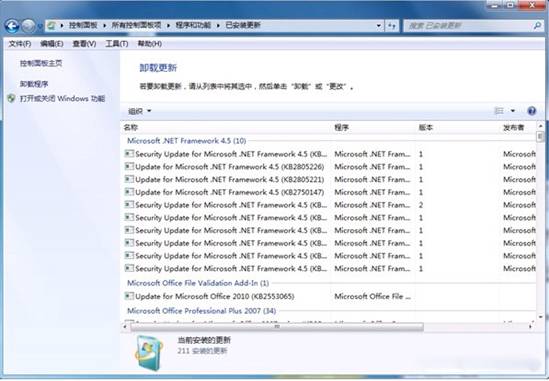Viewport: 549px width, 381px height.
Task: Open 打开或关闭 Windows 功能 link
Action: (x=62, y=99)
